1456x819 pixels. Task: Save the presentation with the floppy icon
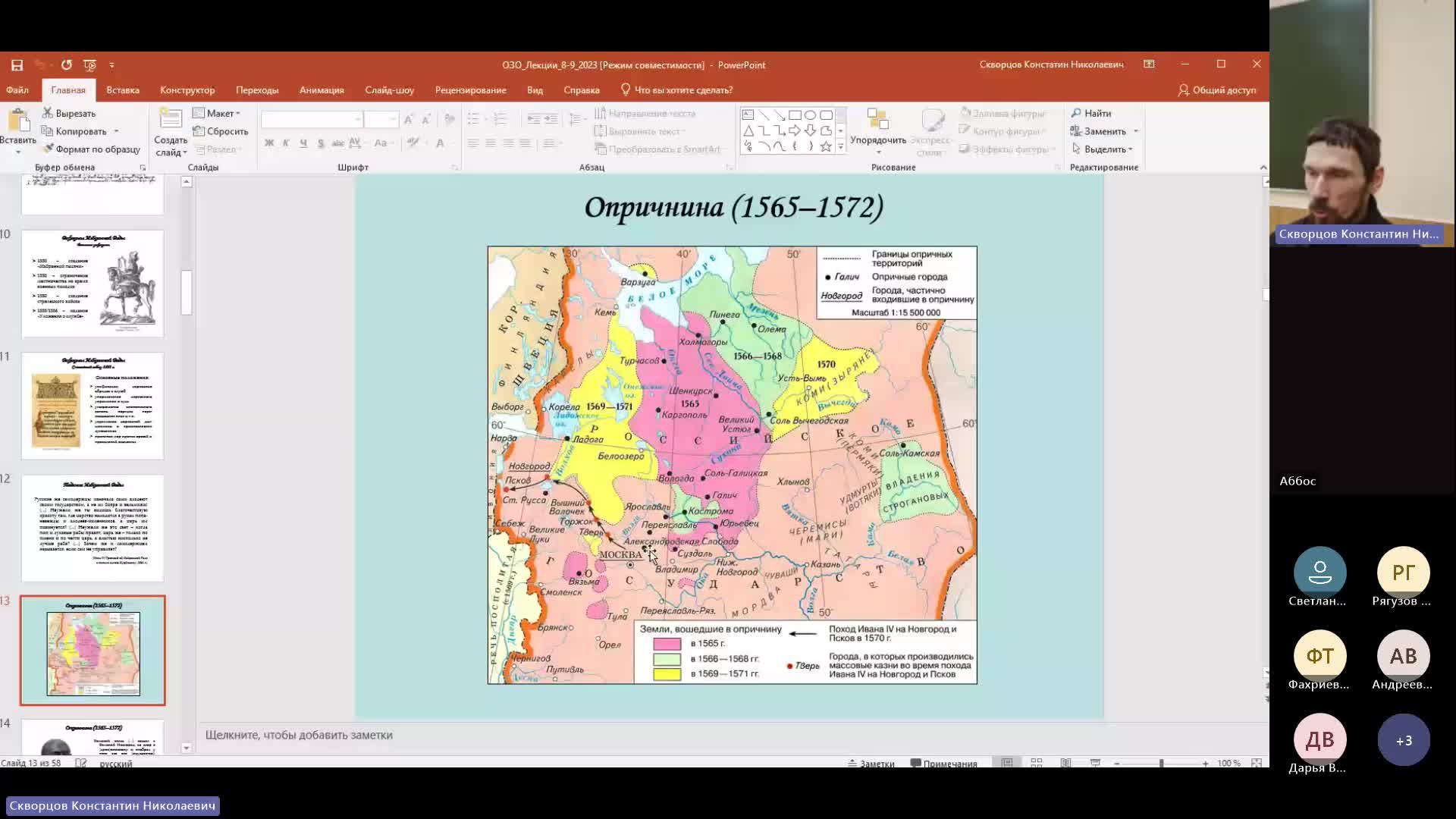point(17,65)
